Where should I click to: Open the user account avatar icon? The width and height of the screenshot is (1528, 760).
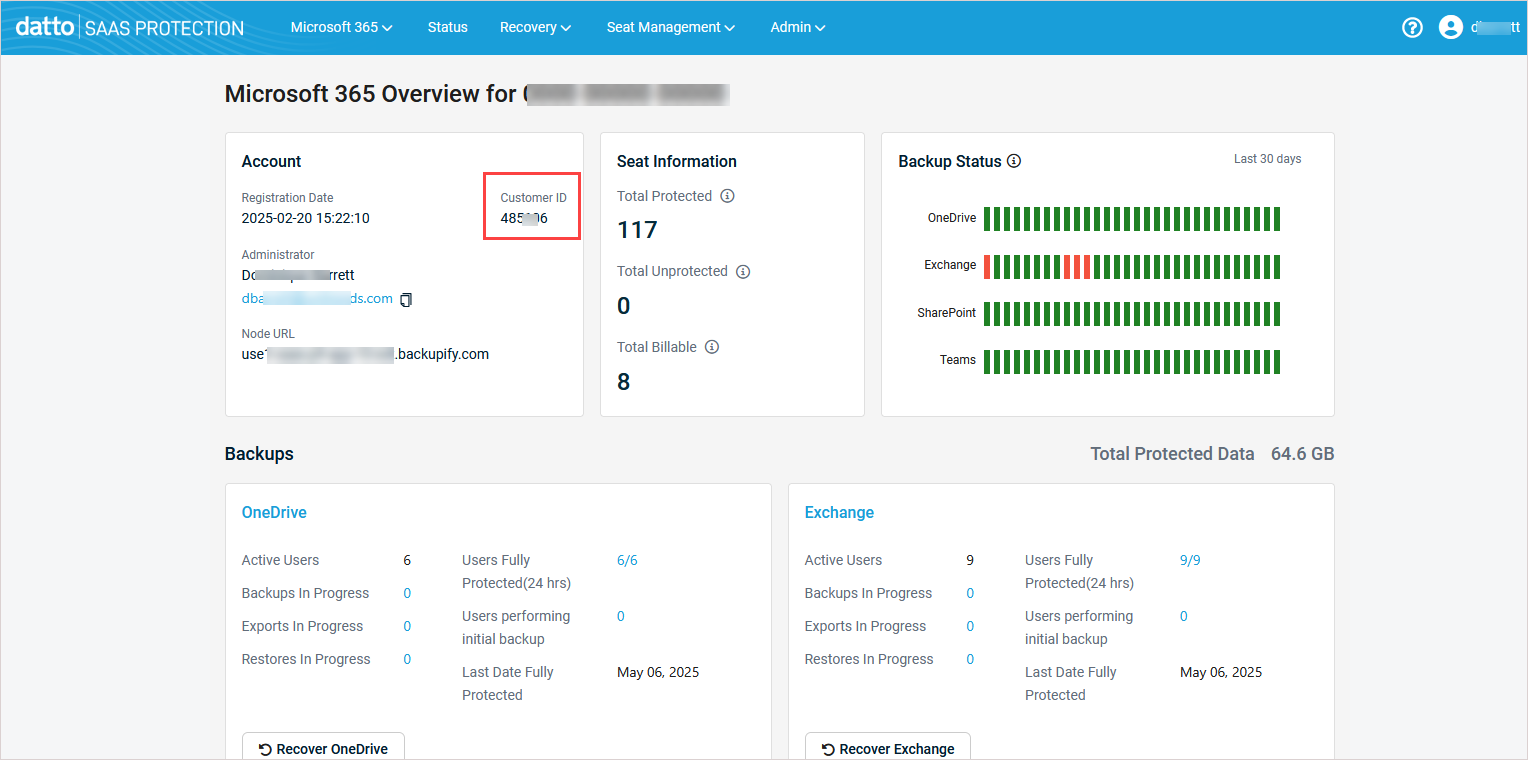coord(1450,27)
